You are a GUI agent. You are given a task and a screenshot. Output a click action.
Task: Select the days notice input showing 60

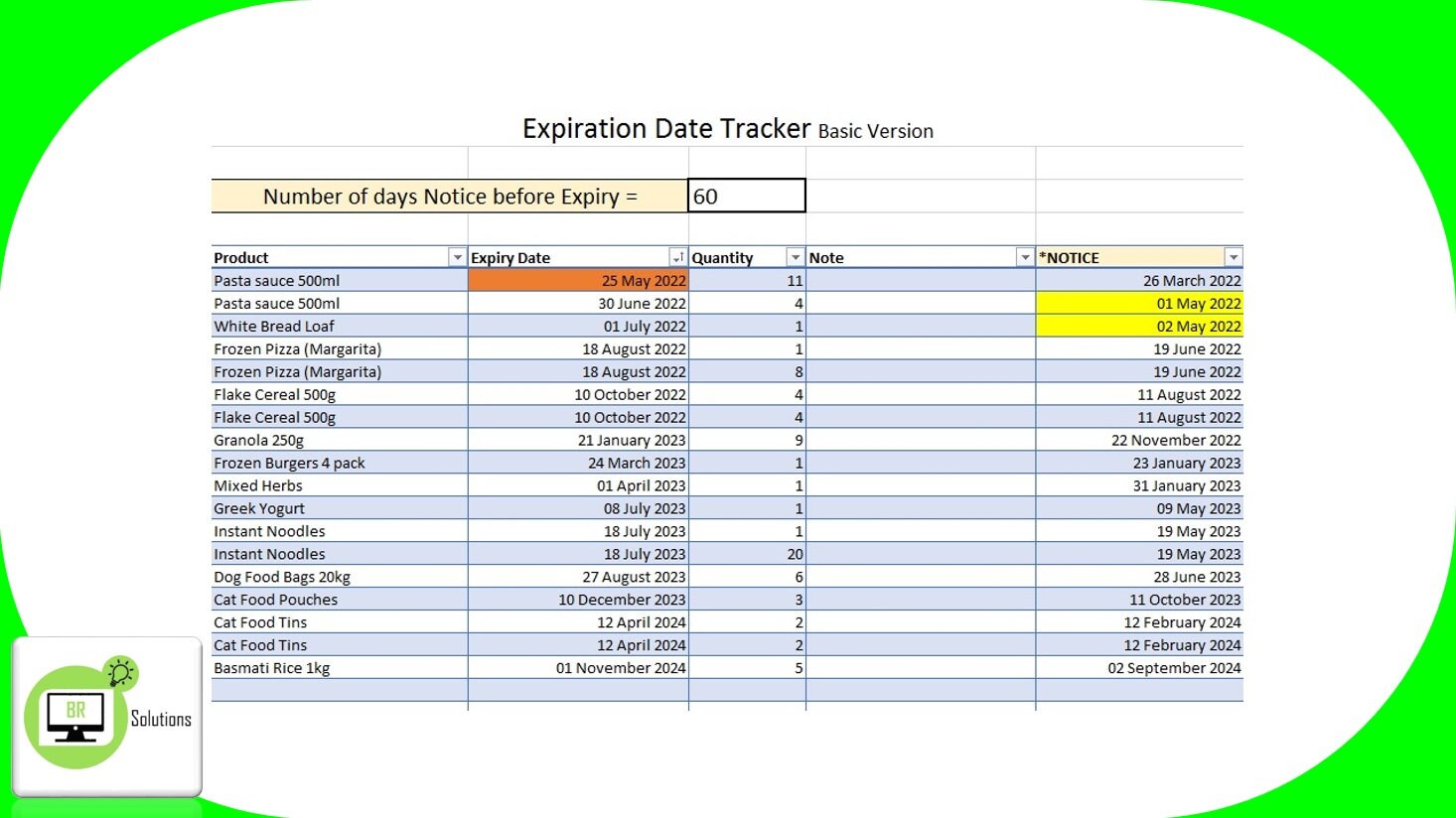(x=746, y=195)
